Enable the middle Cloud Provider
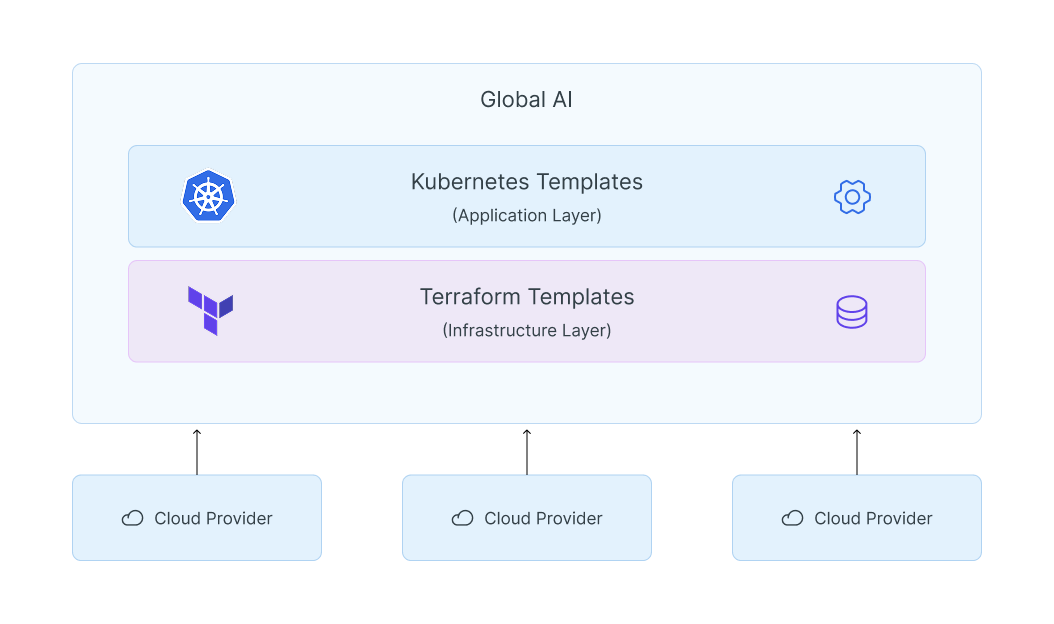This screenshot has height=624, width=1054. click(x=527, y=518)
